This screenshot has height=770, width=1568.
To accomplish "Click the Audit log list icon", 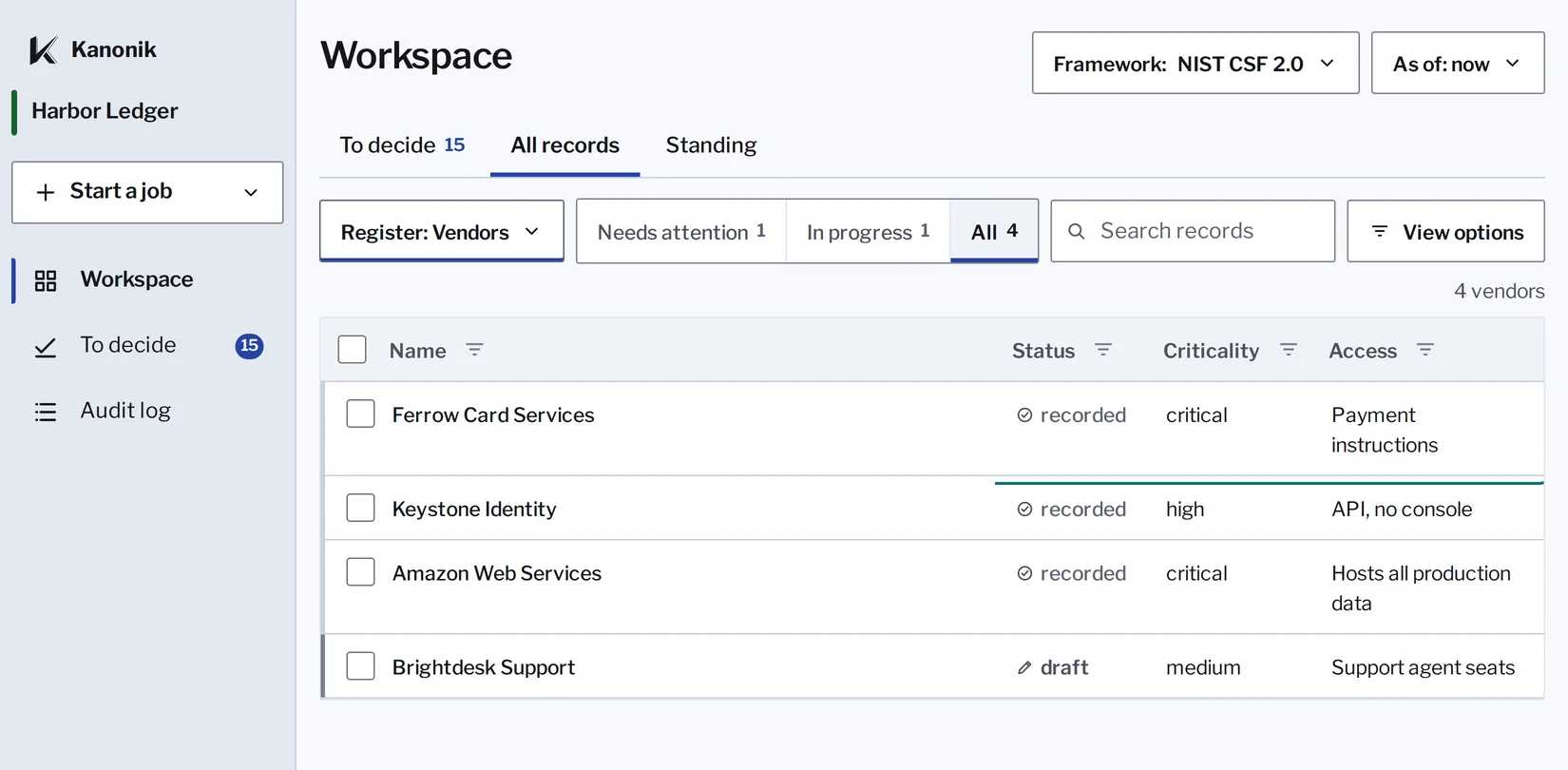I will tap(46, 412).
